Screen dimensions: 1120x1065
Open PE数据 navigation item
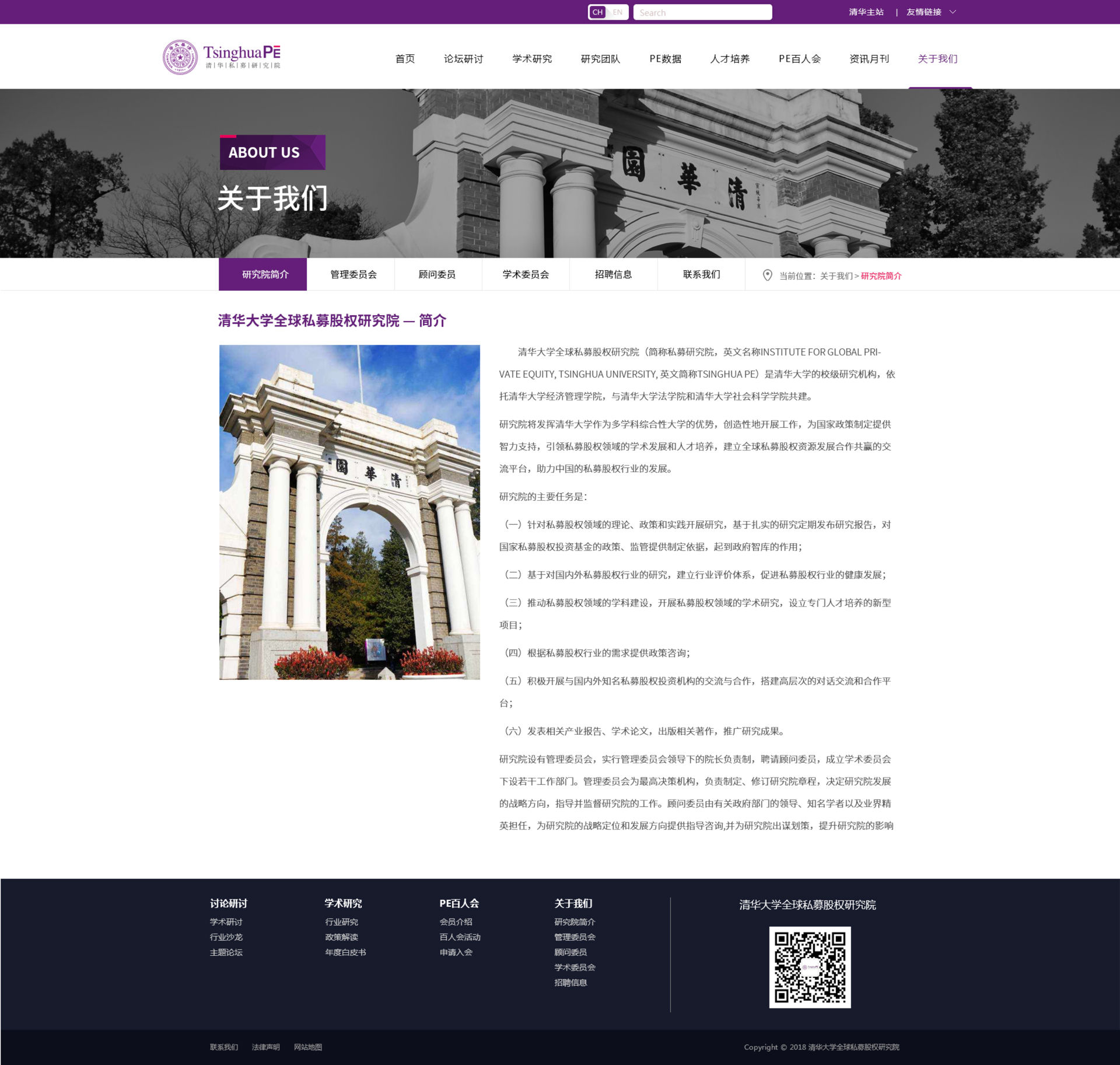coord(665,59)
